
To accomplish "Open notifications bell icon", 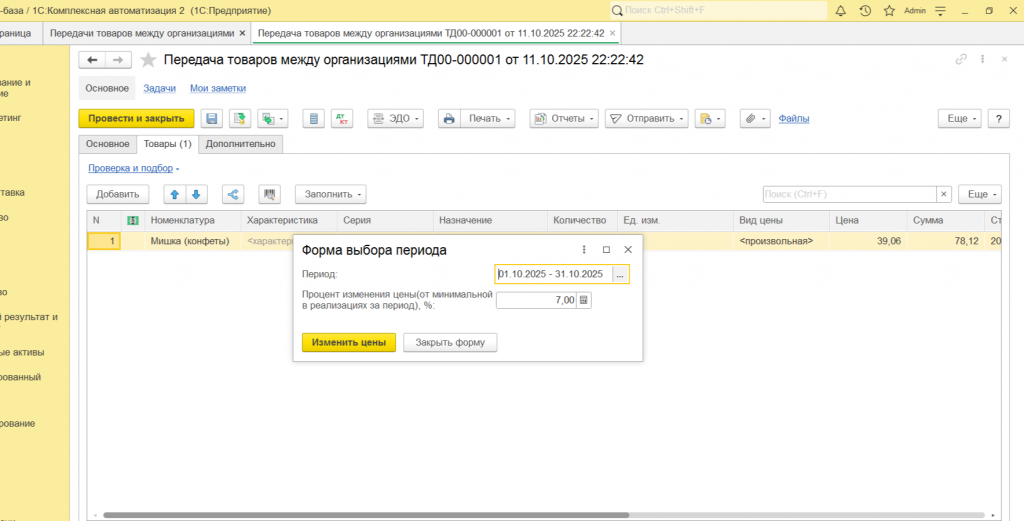I will coord(840,10).
